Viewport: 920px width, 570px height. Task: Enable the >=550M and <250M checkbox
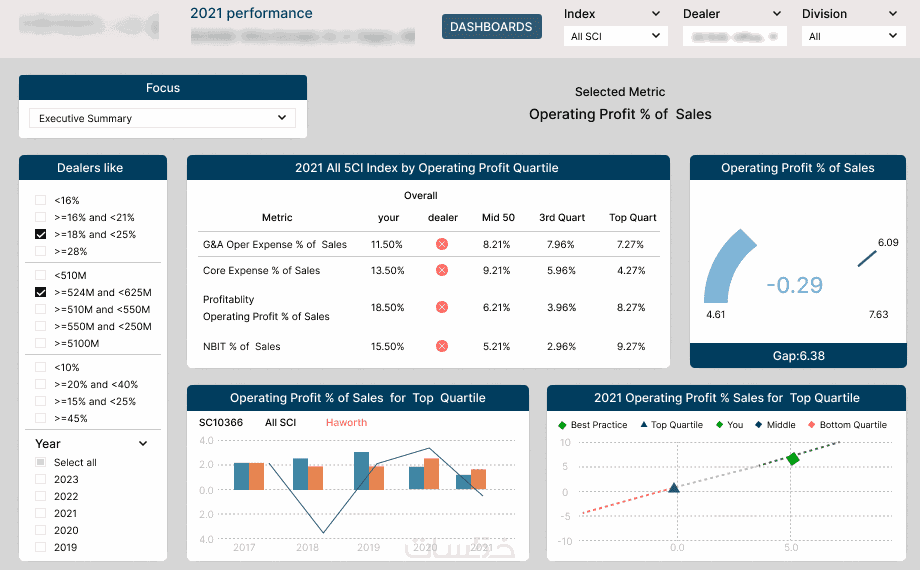pos(40,326)
